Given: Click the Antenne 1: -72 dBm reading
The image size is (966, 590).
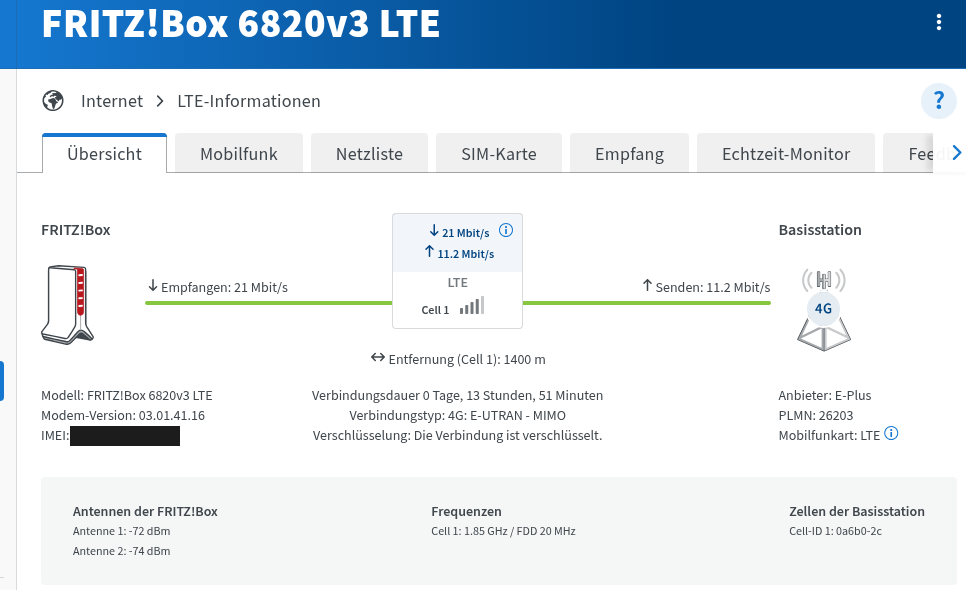Looking at the screenshot, I should click(x=121, y=531).
